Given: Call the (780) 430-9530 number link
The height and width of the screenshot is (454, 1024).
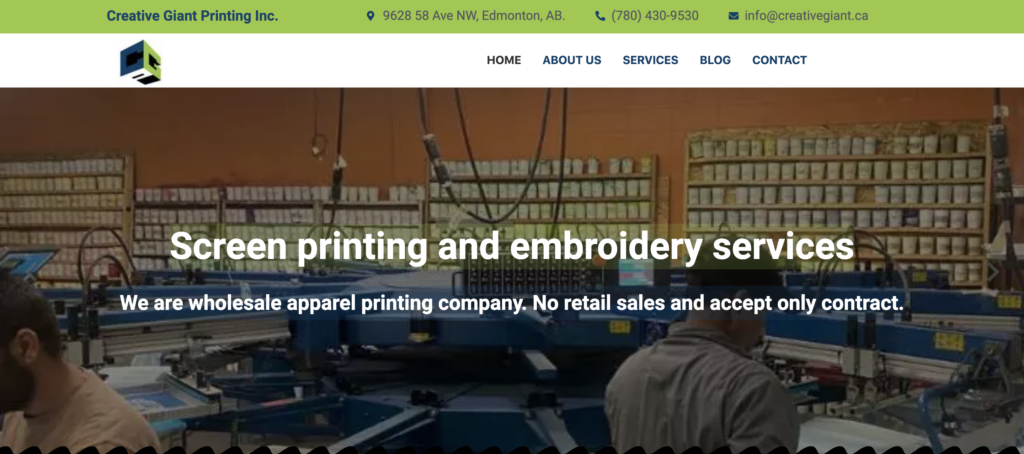Looking at the screenshot, I should (655, 16).
